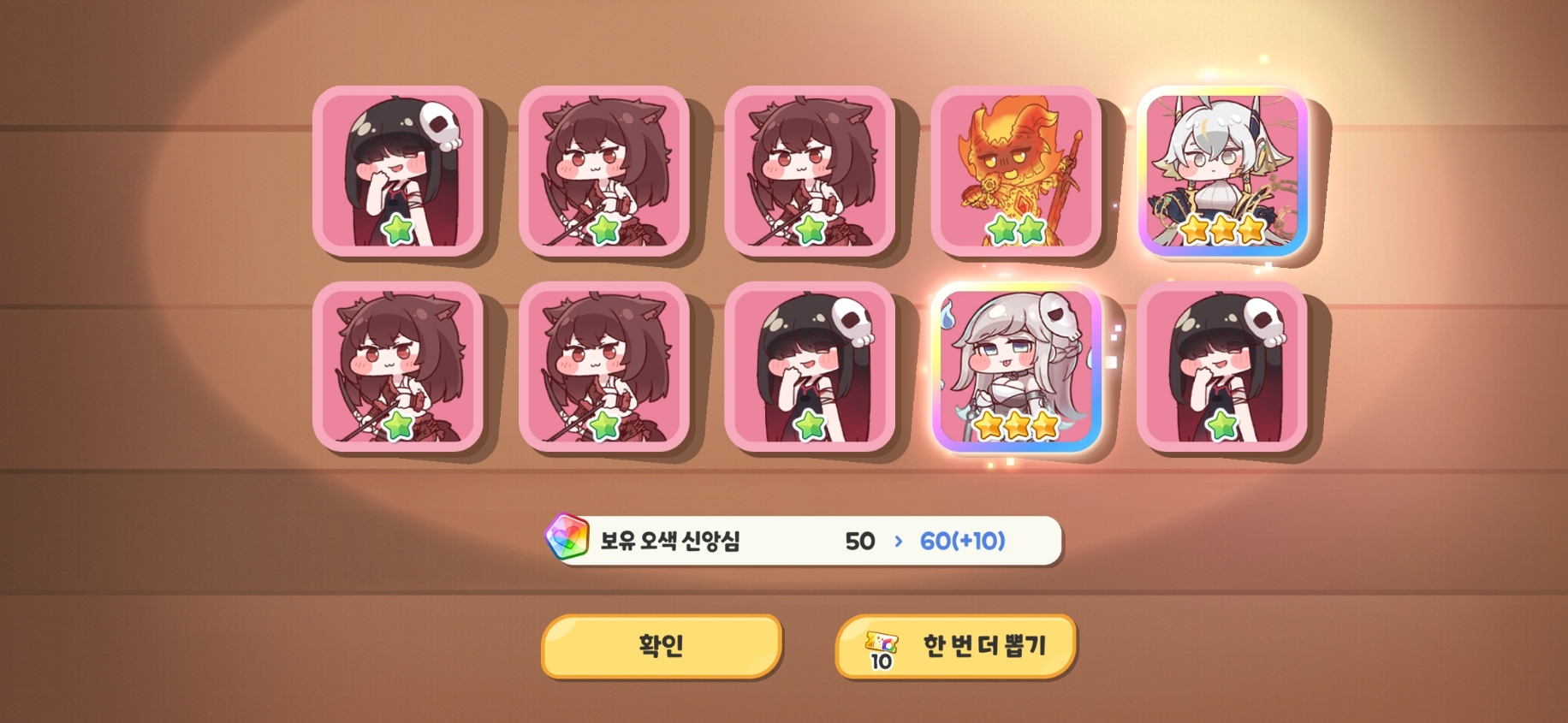Click the two green stars on fire demon
1568x723 pixels.
pos(1016,229)
